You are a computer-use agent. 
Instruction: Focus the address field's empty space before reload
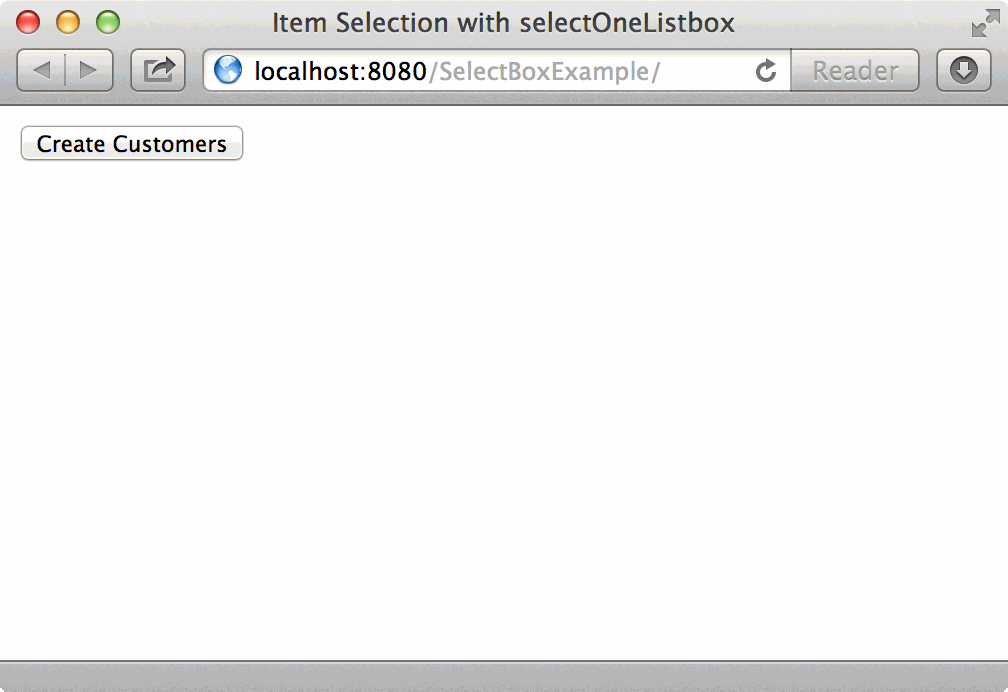tap(705, 71)
